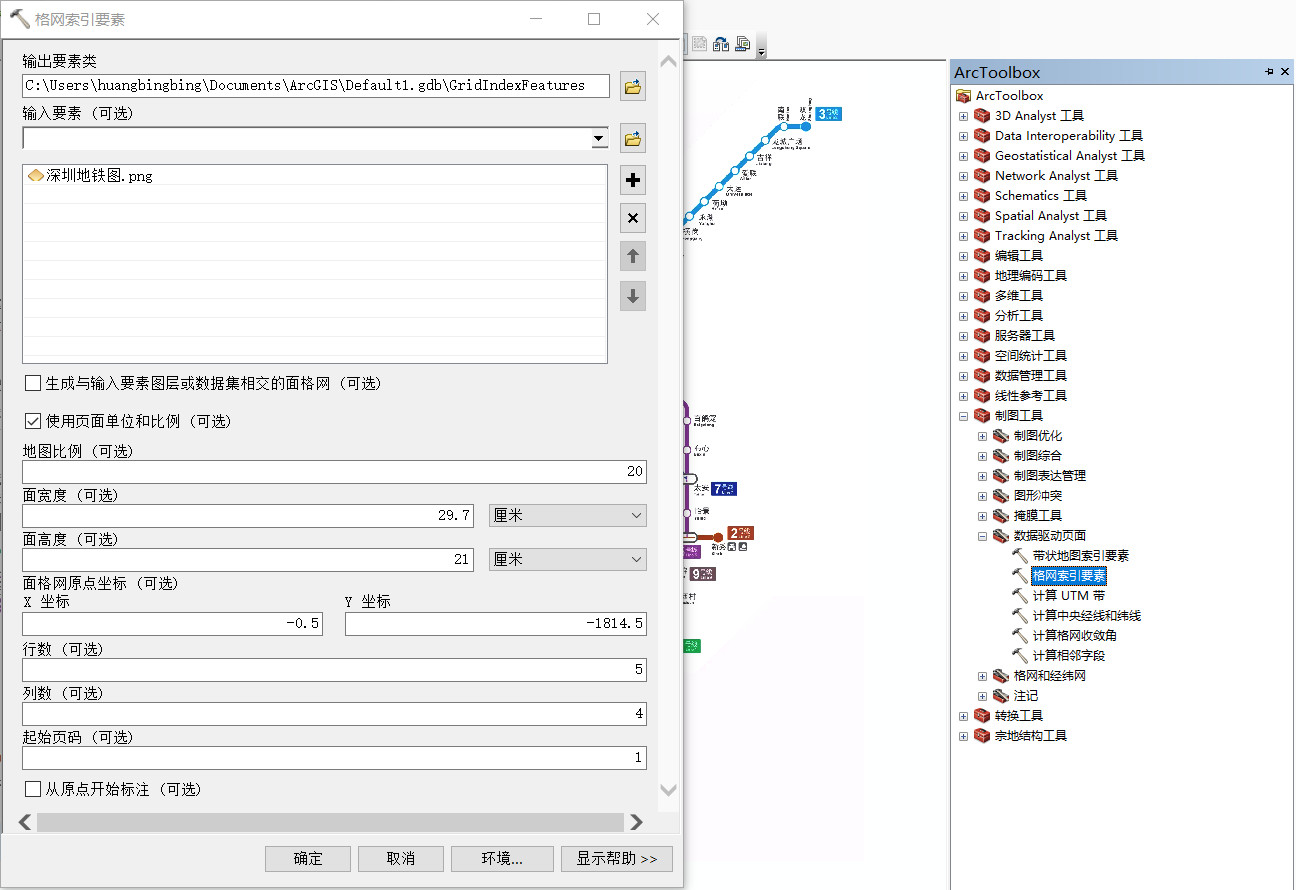Uncheck 使用页面单位和比例

coord(30,420)
